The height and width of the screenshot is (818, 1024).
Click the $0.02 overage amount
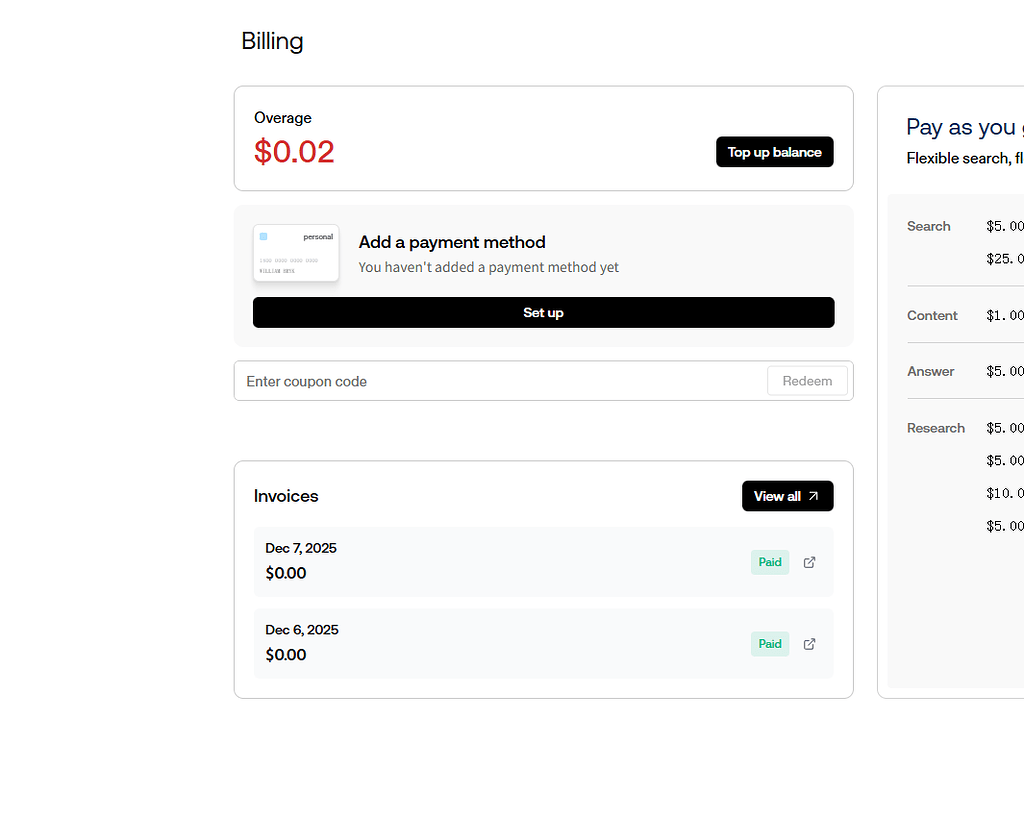click(294, 151)
